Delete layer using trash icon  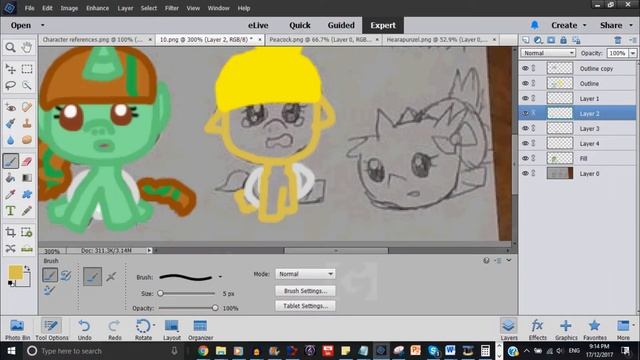point(618,40)
